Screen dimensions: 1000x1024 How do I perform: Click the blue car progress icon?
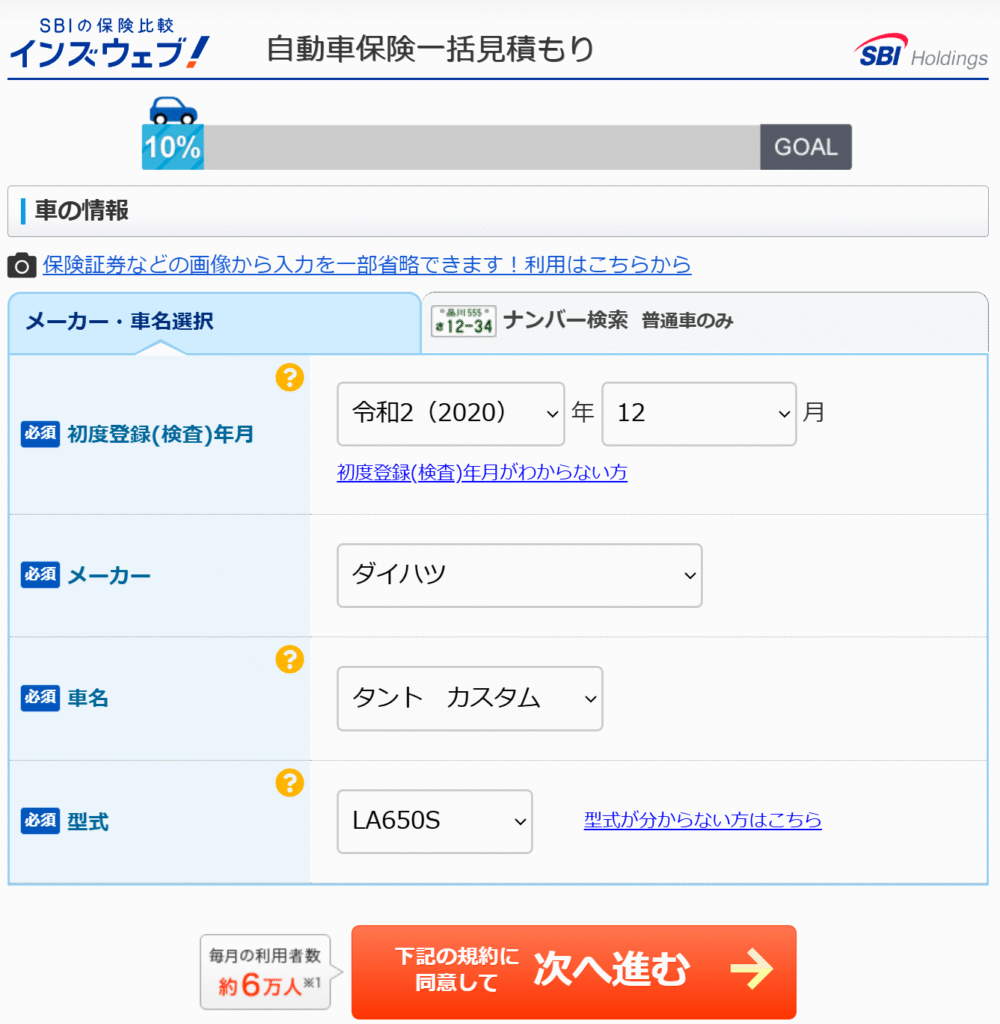point(172,110)
